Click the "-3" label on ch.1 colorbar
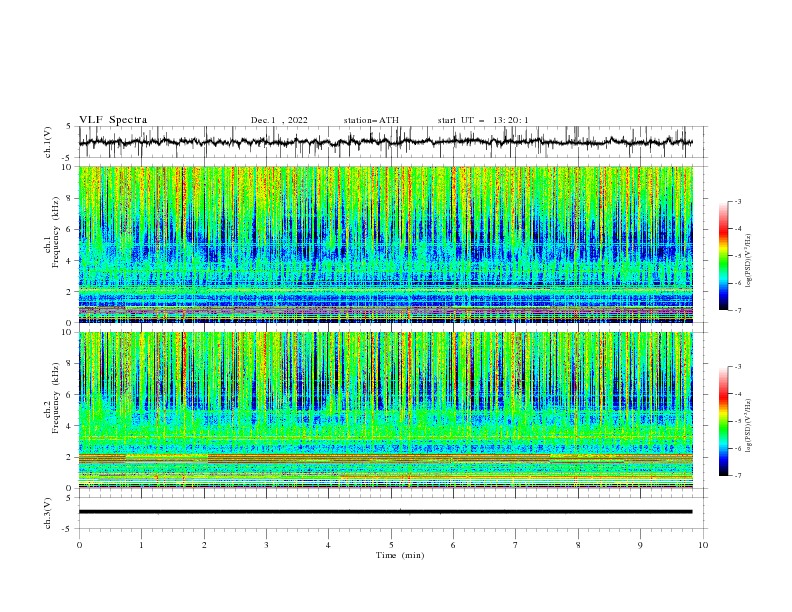Viewport: 792px width, 612px height. point(738,201)
